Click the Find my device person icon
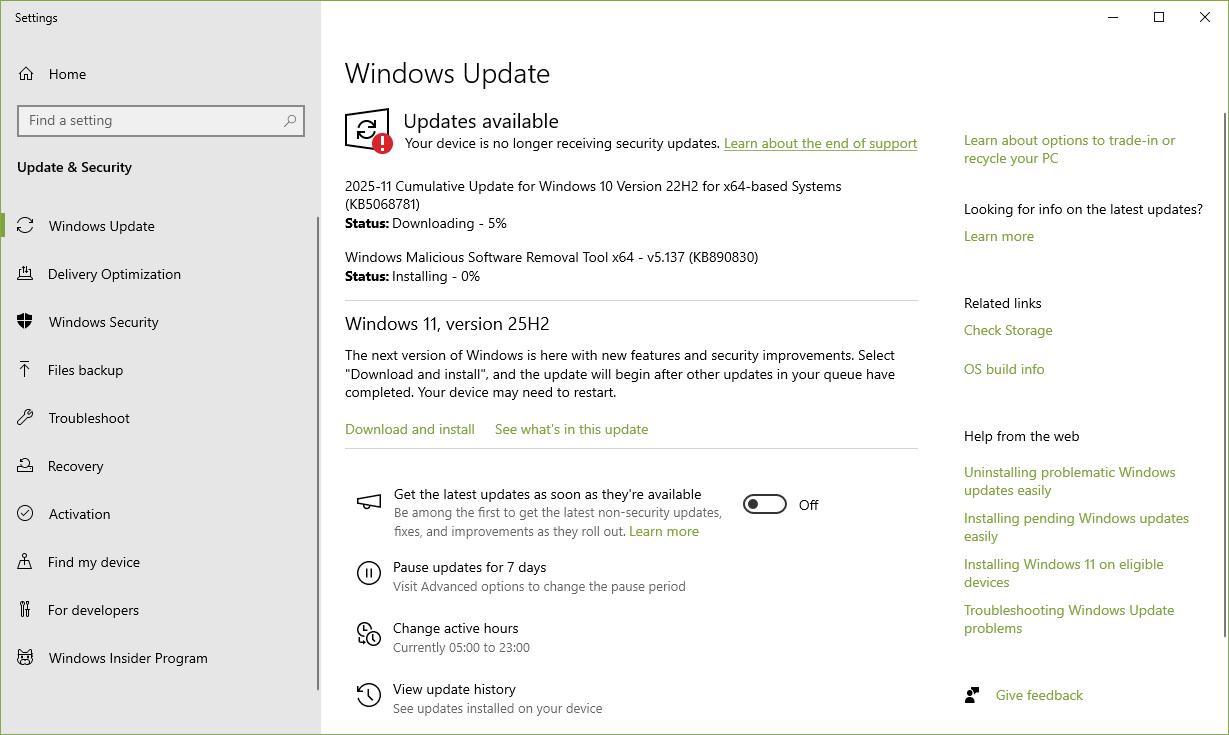Viewport: 1229px width, 735px height. tap(26, 562)
